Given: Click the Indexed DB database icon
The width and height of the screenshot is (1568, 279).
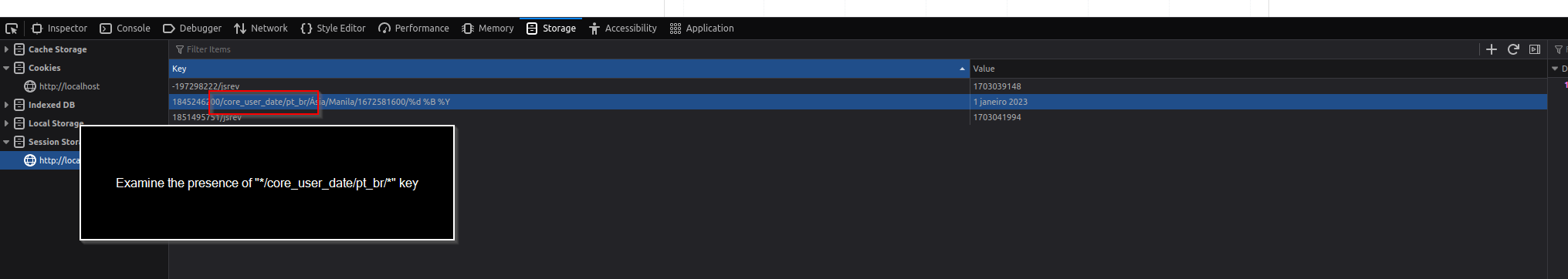Looking at the screenshot, I should (x=19, y=105).
